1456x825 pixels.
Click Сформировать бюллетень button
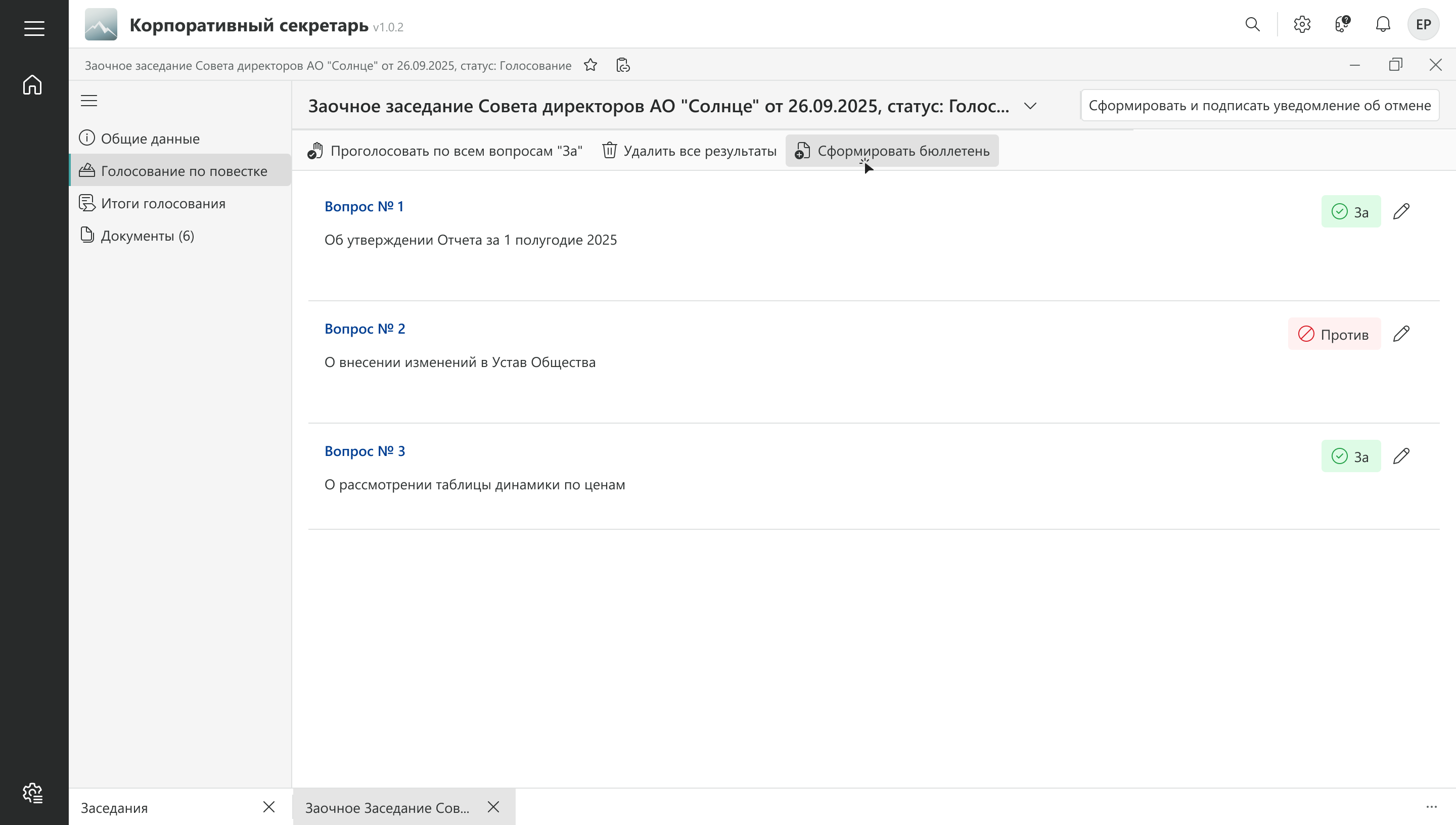coord(892,151)
